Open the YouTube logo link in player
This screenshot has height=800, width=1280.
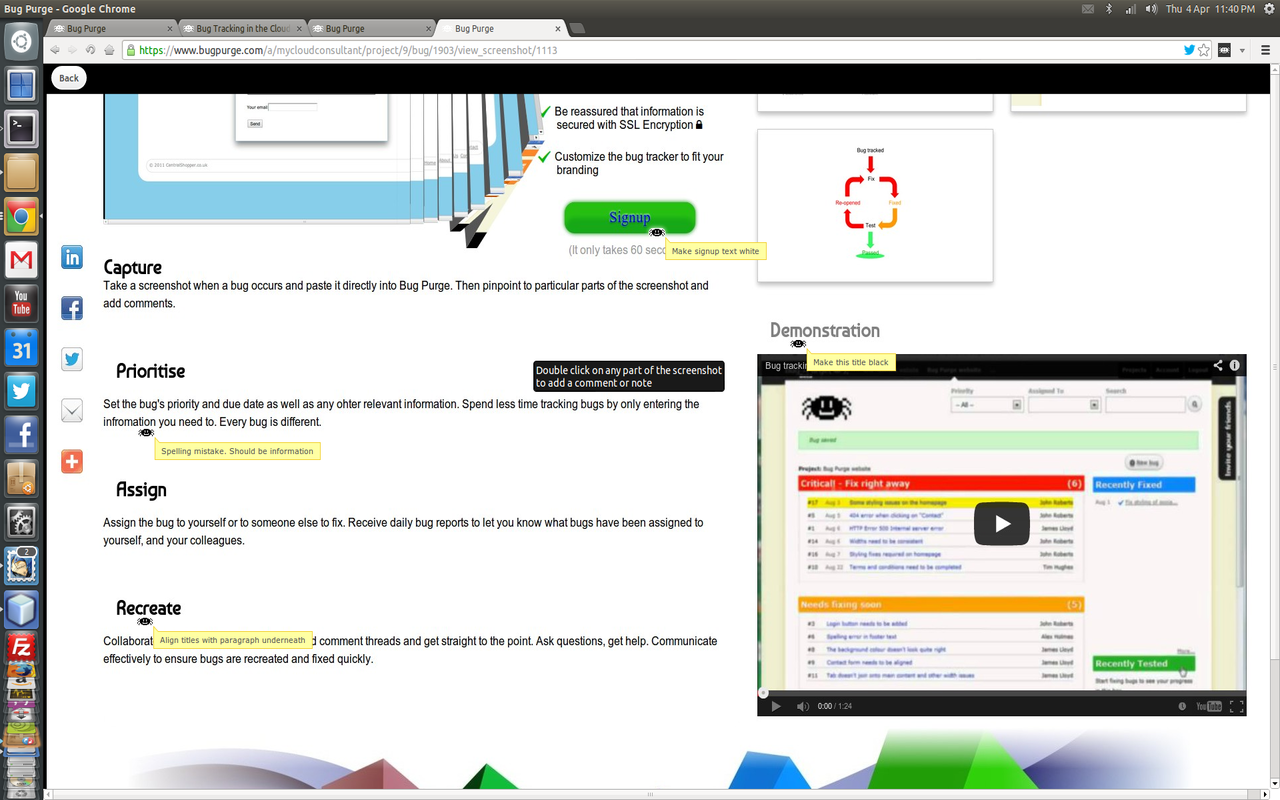click(x=1209, y=706)
